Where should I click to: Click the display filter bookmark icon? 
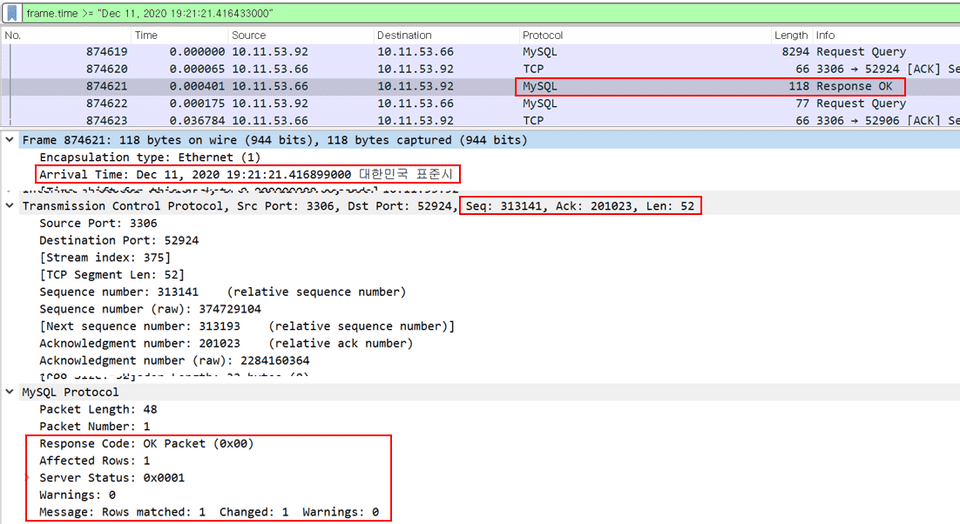pos(11,13)
